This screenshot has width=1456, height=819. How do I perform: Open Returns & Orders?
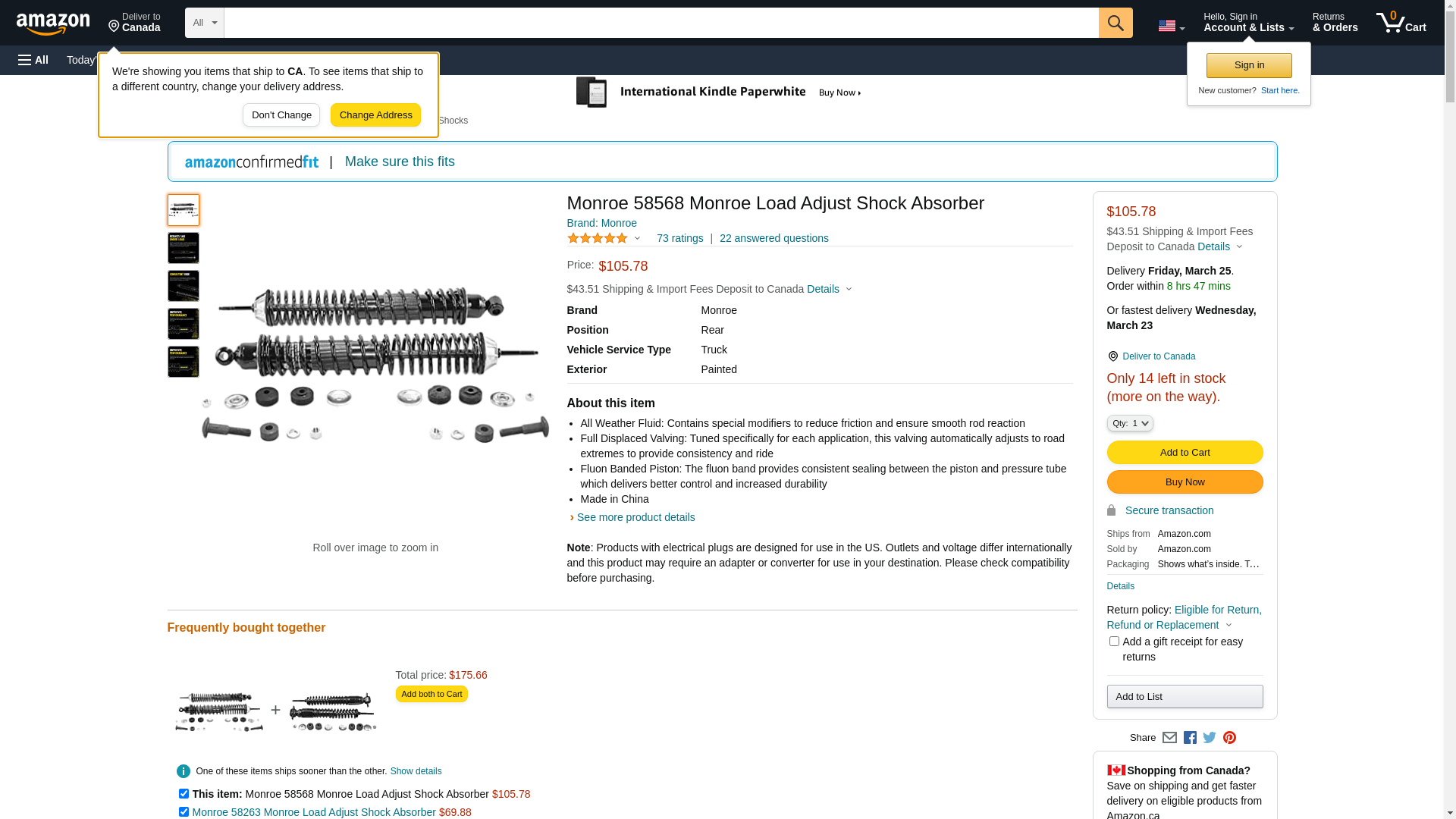[x=1335, y=23]
